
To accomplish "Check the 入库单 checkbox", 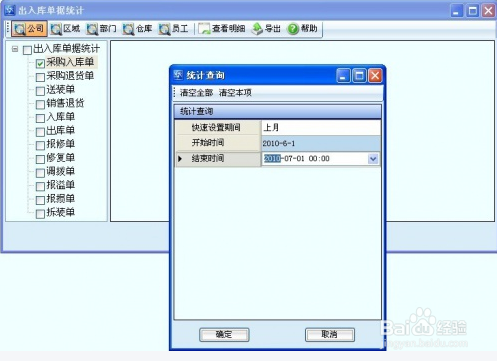I will coord(40,118).
